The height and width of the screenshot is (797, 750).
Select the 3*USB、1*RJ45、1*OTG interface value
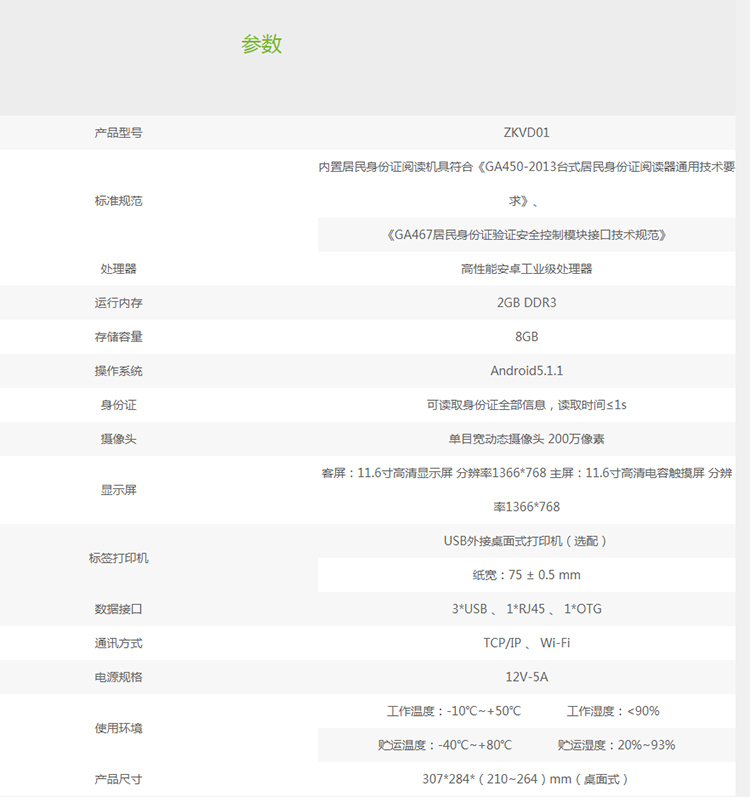526,609
